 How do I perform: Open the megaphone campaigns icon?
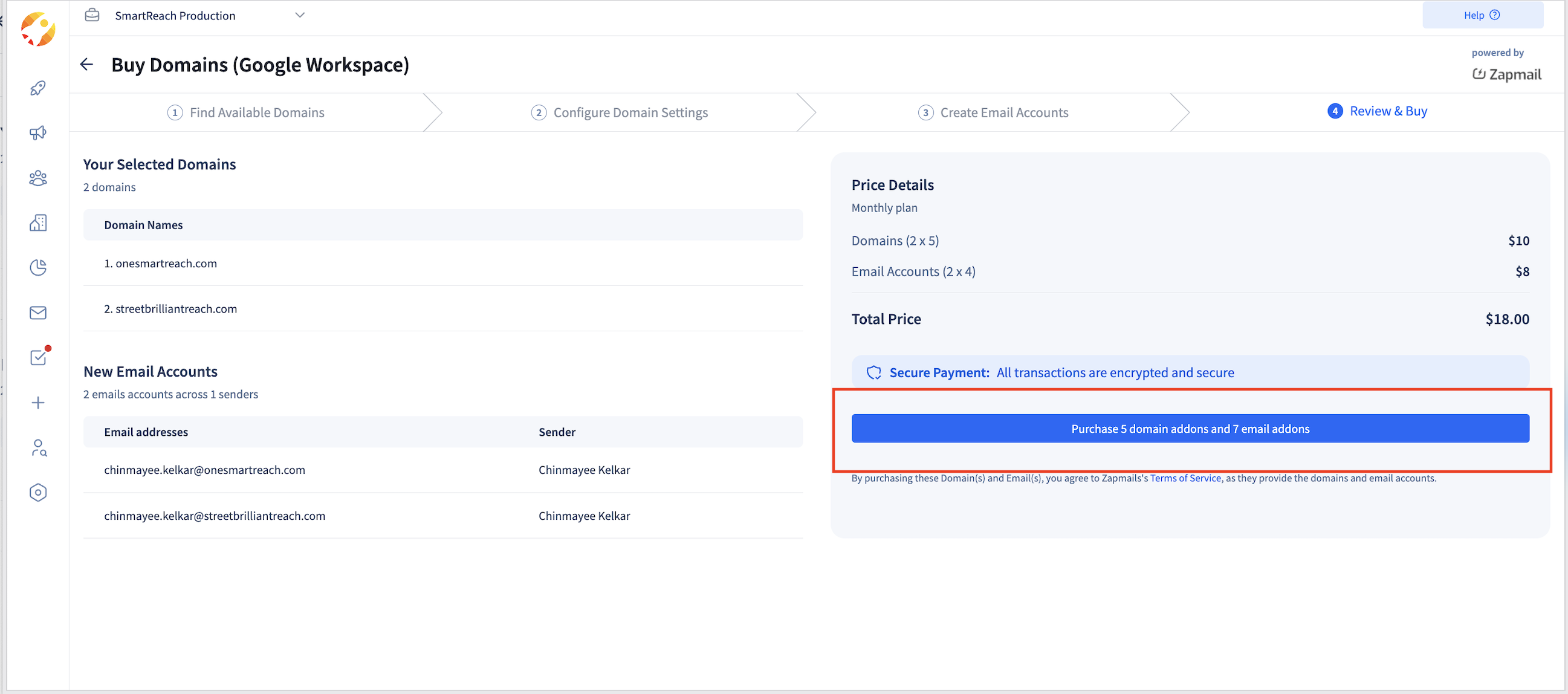pyautogui.click(x=37, y=134)
